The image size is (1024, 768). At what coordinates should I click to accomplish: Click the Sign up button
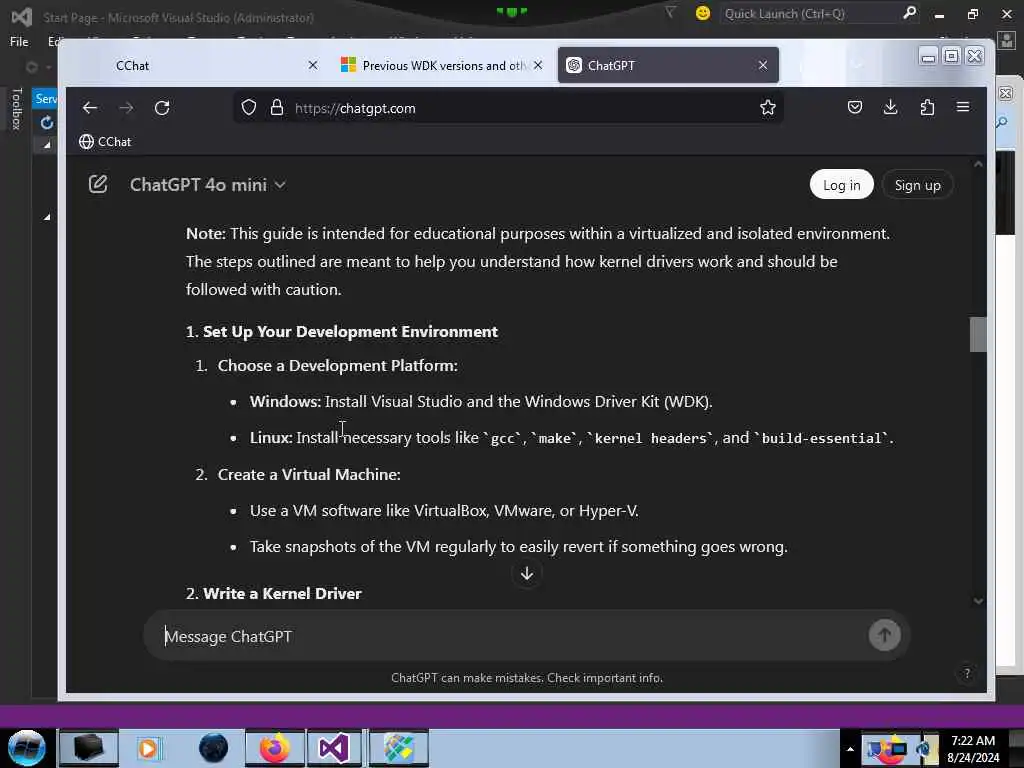click(918, 185)
